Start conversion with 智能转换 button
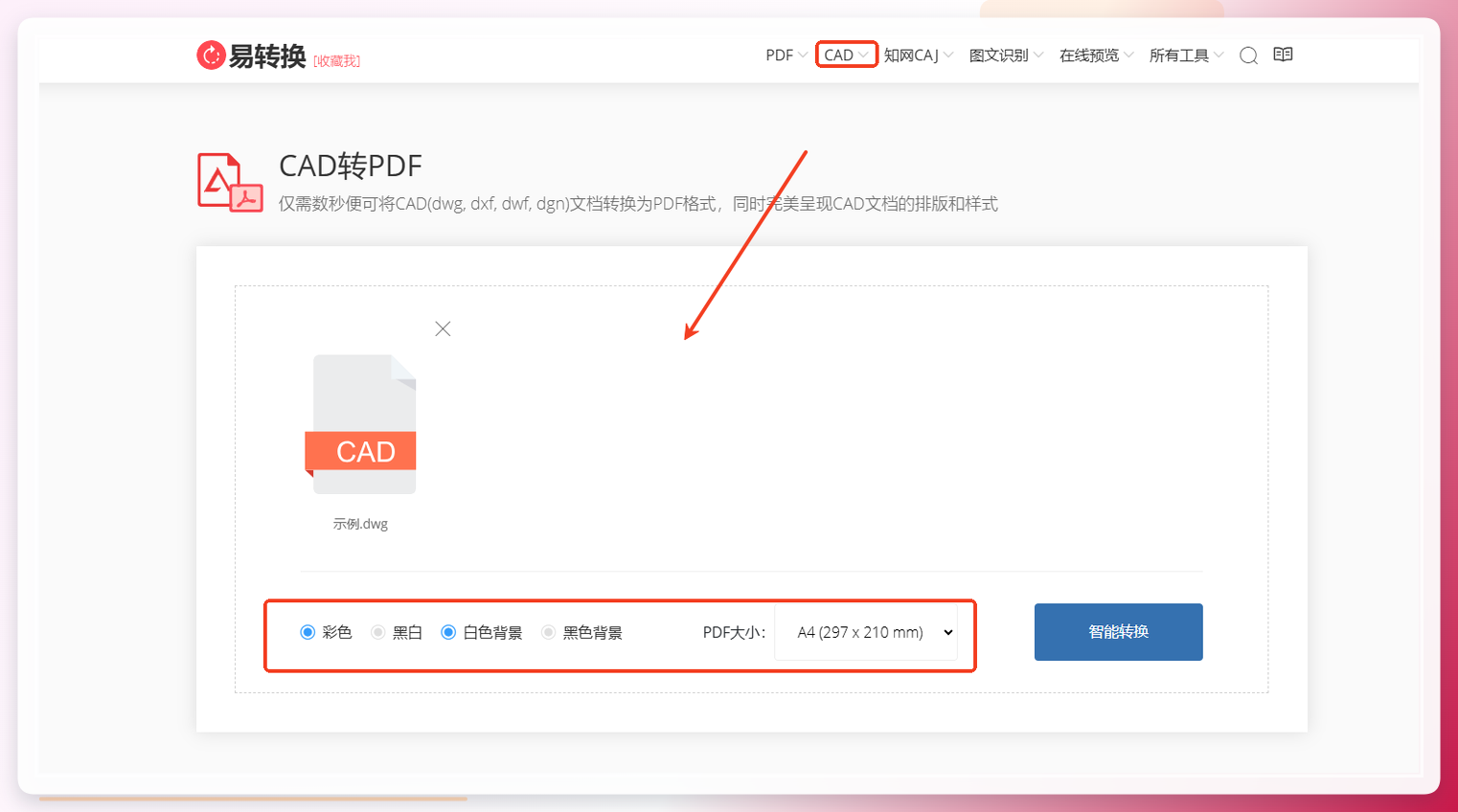This screenshot has height=812, width=1458. point(1119,632)
